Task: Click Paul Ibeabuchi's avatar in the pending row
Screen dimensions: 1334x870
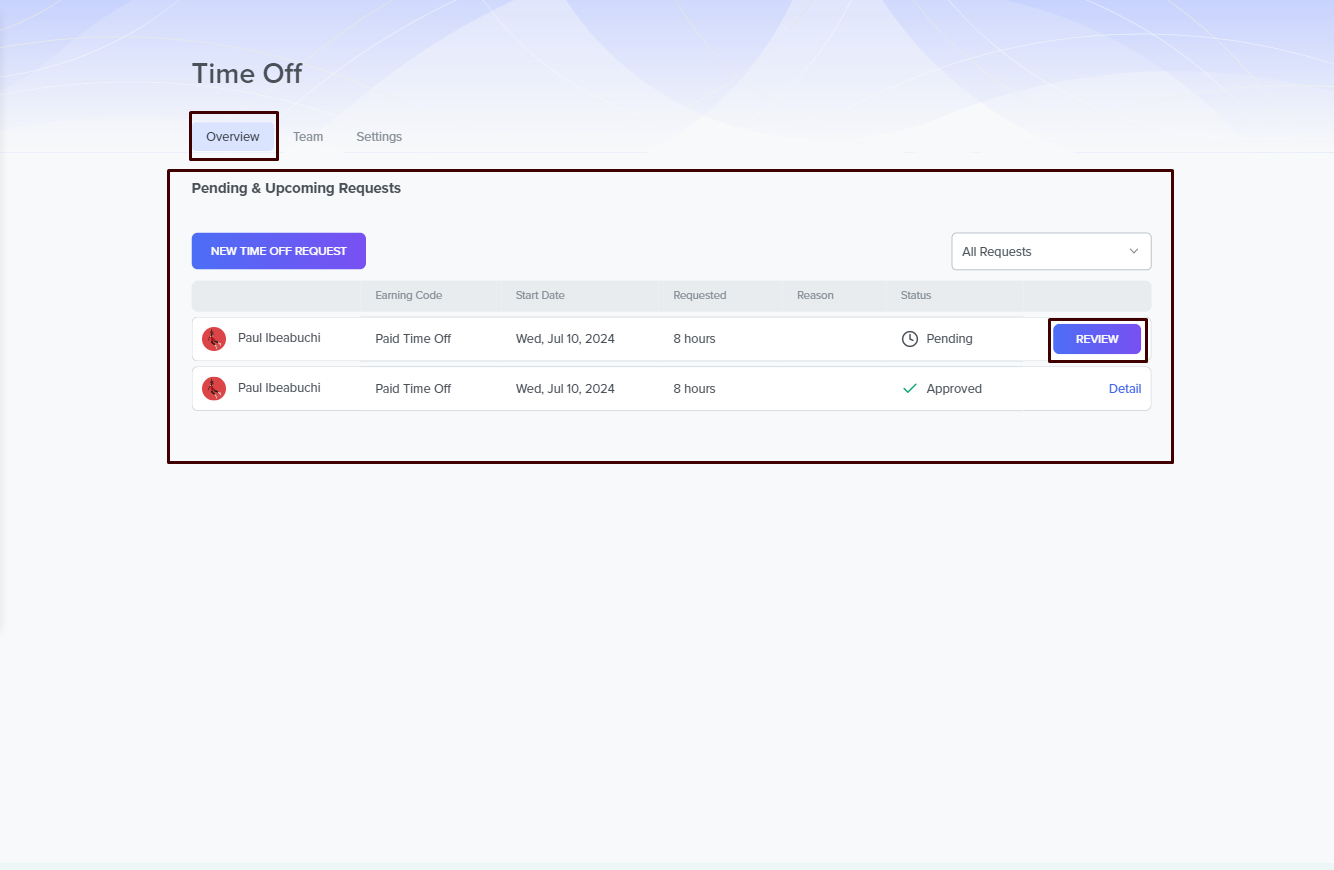Action: 214,339
